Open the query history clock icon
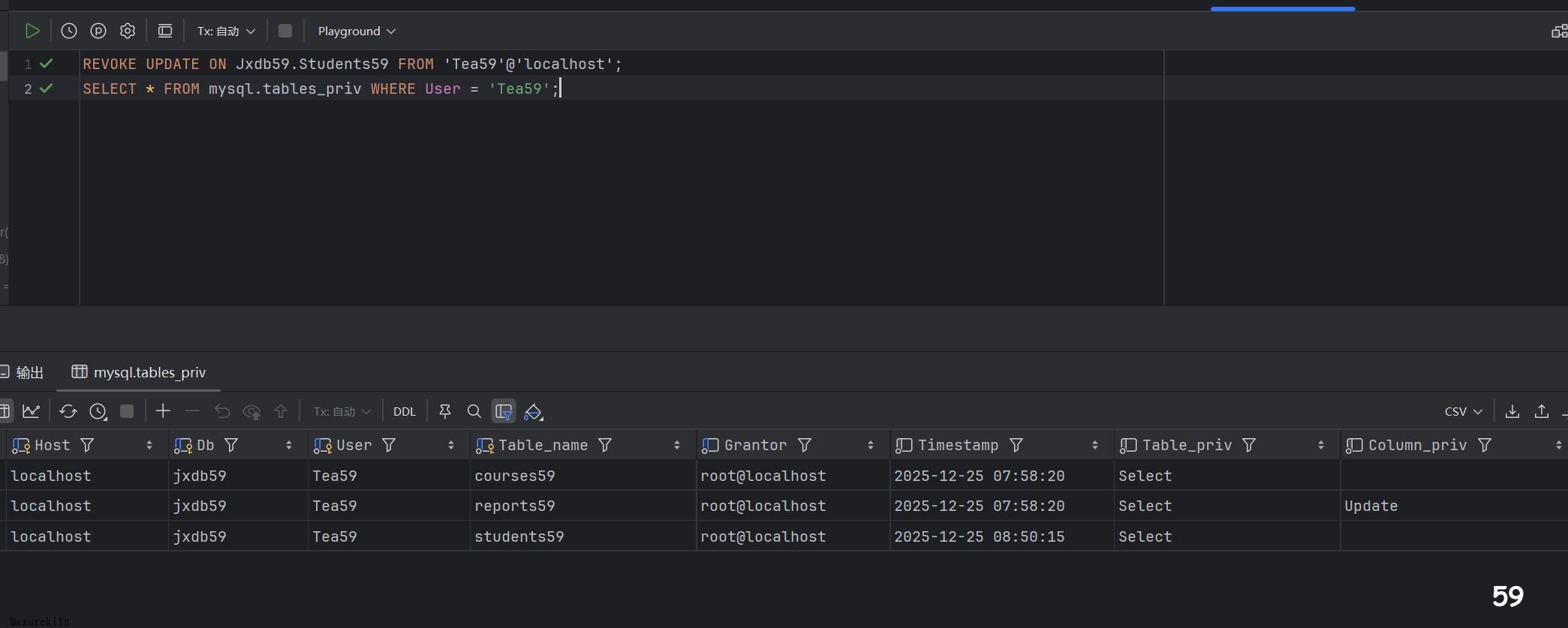The height and width of the screenshot is (628, 1568). tap(69, 31)
